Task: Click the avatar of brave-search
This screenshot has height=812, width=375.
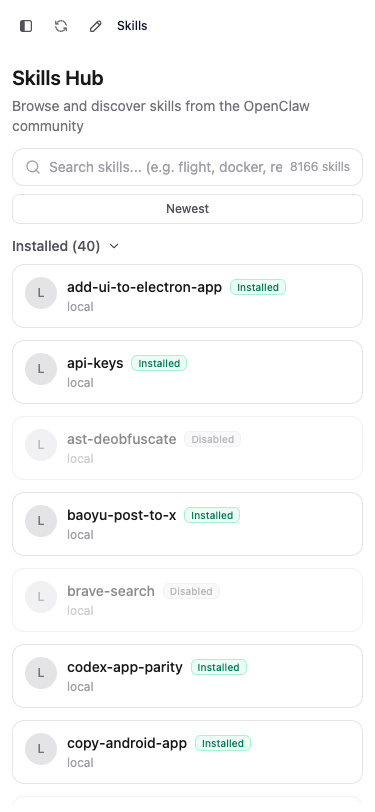Action: pyautogui.click(x=41, y=598)
